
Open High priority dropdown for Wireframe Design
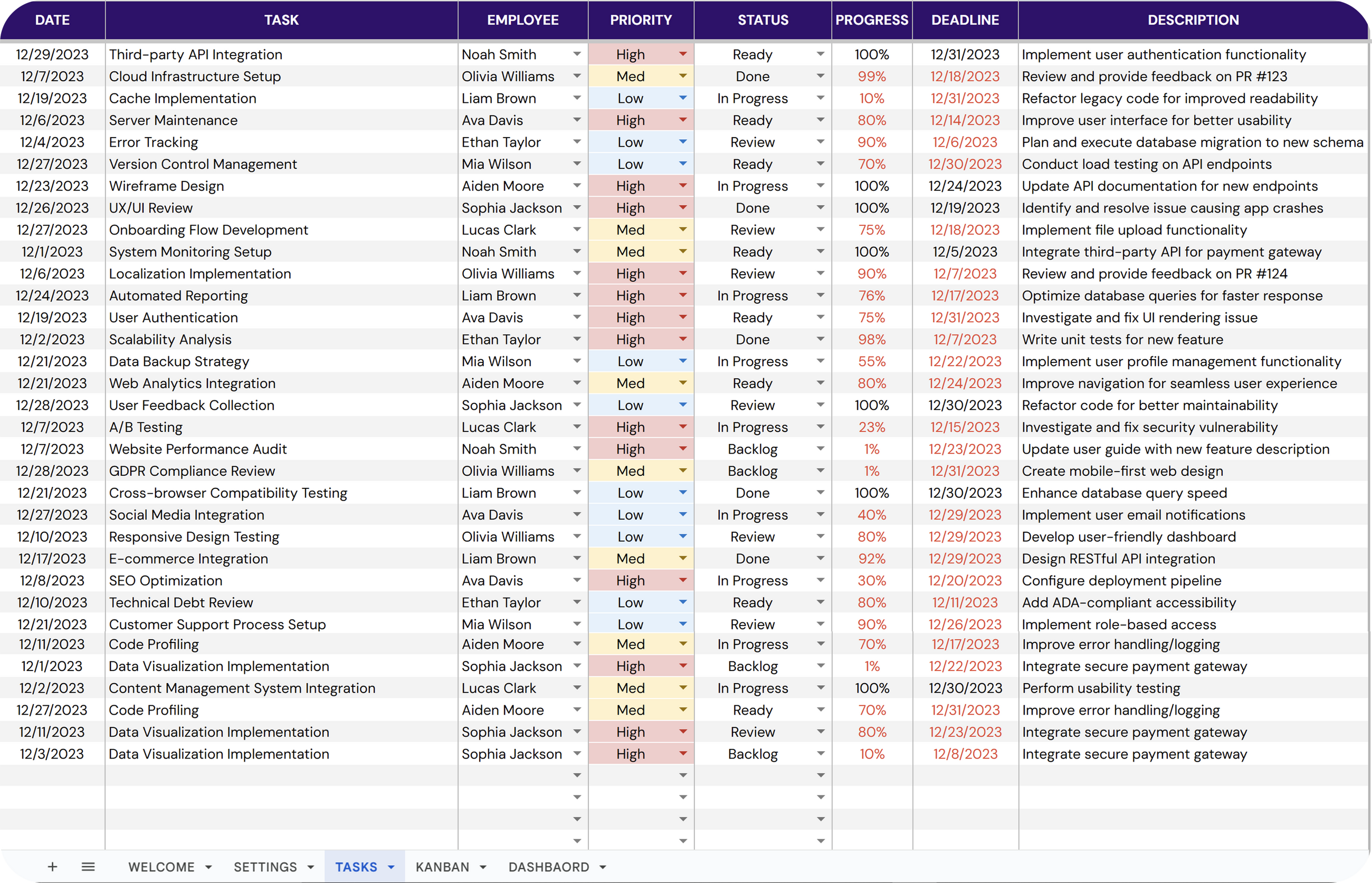pyautogui.click(x=682, y=186)
